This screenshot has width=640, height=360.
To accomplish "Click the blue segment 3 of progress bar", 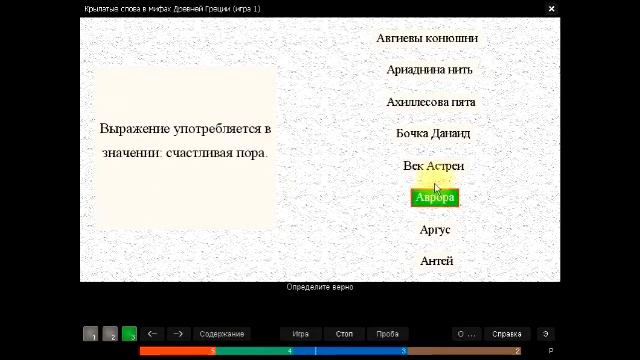I will pos(350,351).
